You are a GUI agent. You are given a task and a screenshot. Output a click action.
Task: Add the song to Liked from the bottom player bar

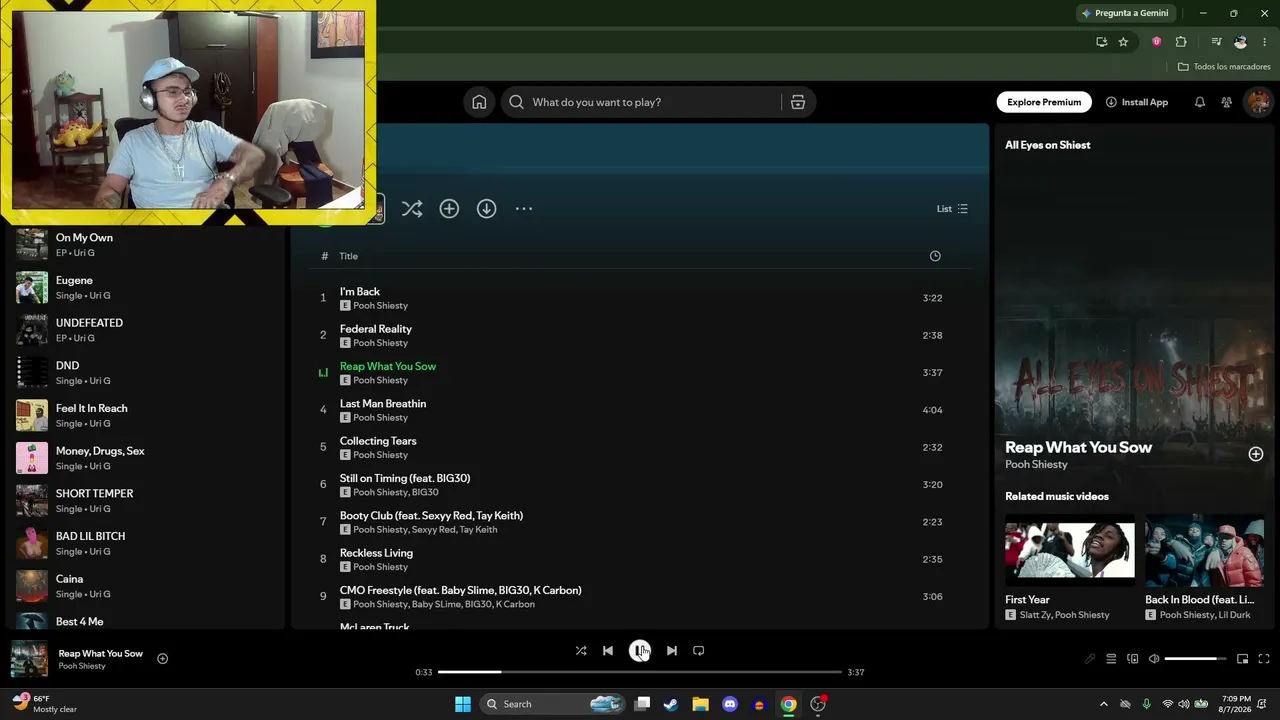[x=162, y=659]
